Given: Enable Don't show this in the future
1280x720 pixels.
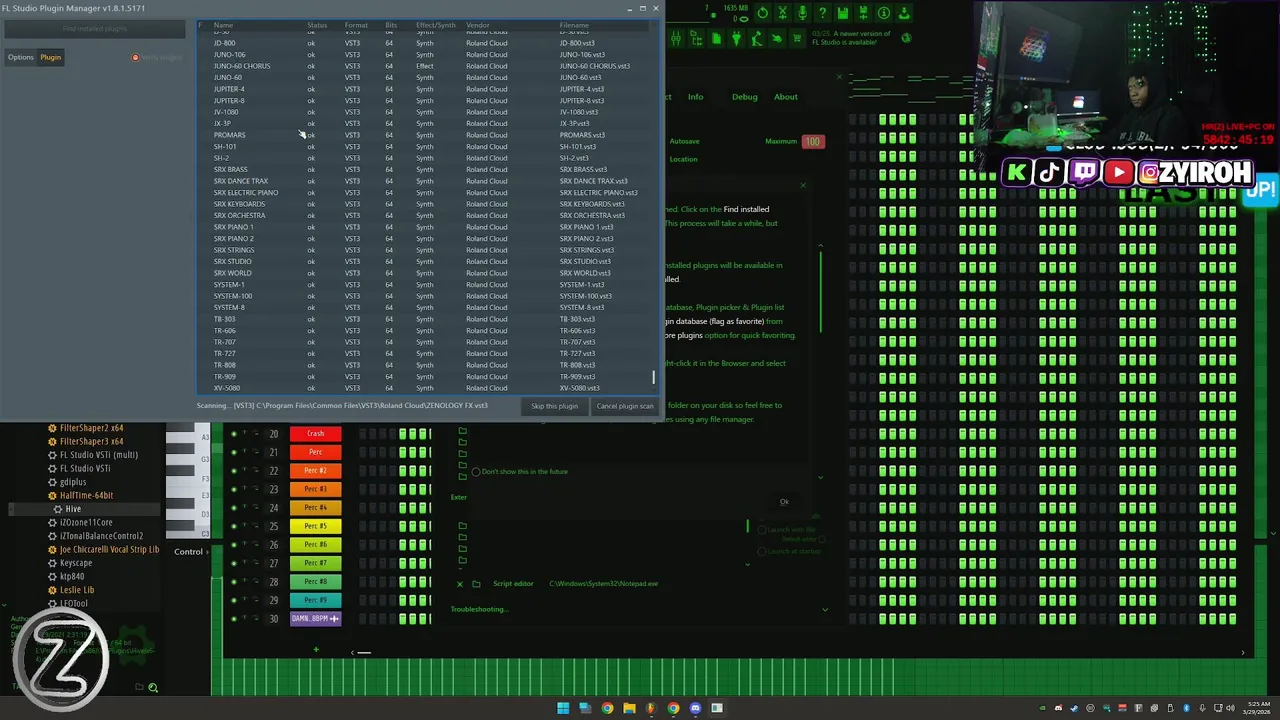Looking at the screenshot, I should point(476,472).
